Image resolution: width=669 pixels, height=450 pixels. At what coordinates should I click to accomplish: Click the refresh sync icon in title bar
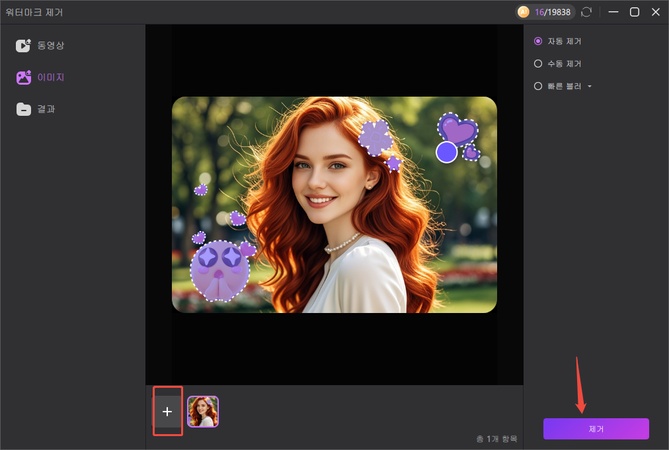(x=586, y=12)
